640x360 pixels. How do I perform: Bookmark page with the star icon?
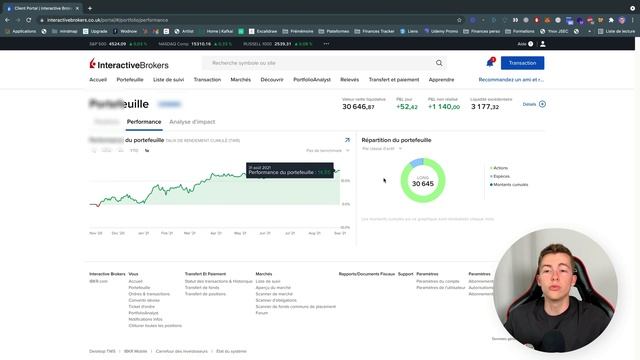click(x=459, y=20)
